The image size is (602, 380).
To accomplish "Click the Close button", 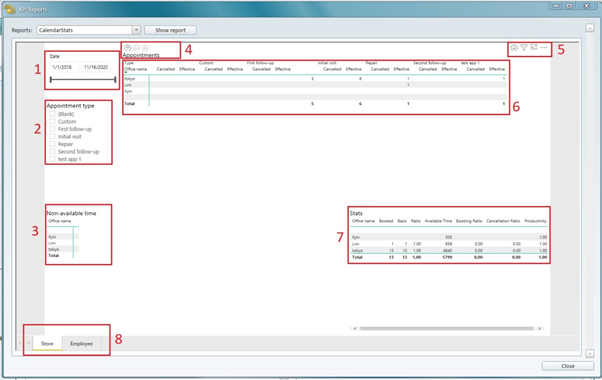I will pos(568,366).
